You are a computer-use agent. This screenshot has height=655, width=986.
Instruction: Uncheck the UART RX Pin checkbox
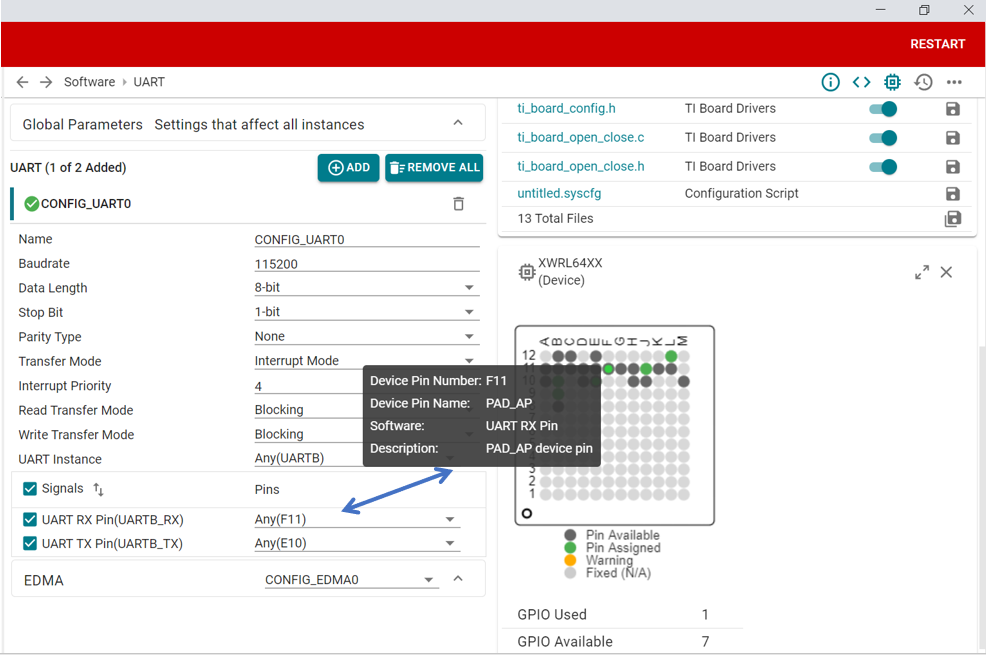click(30, 520)
